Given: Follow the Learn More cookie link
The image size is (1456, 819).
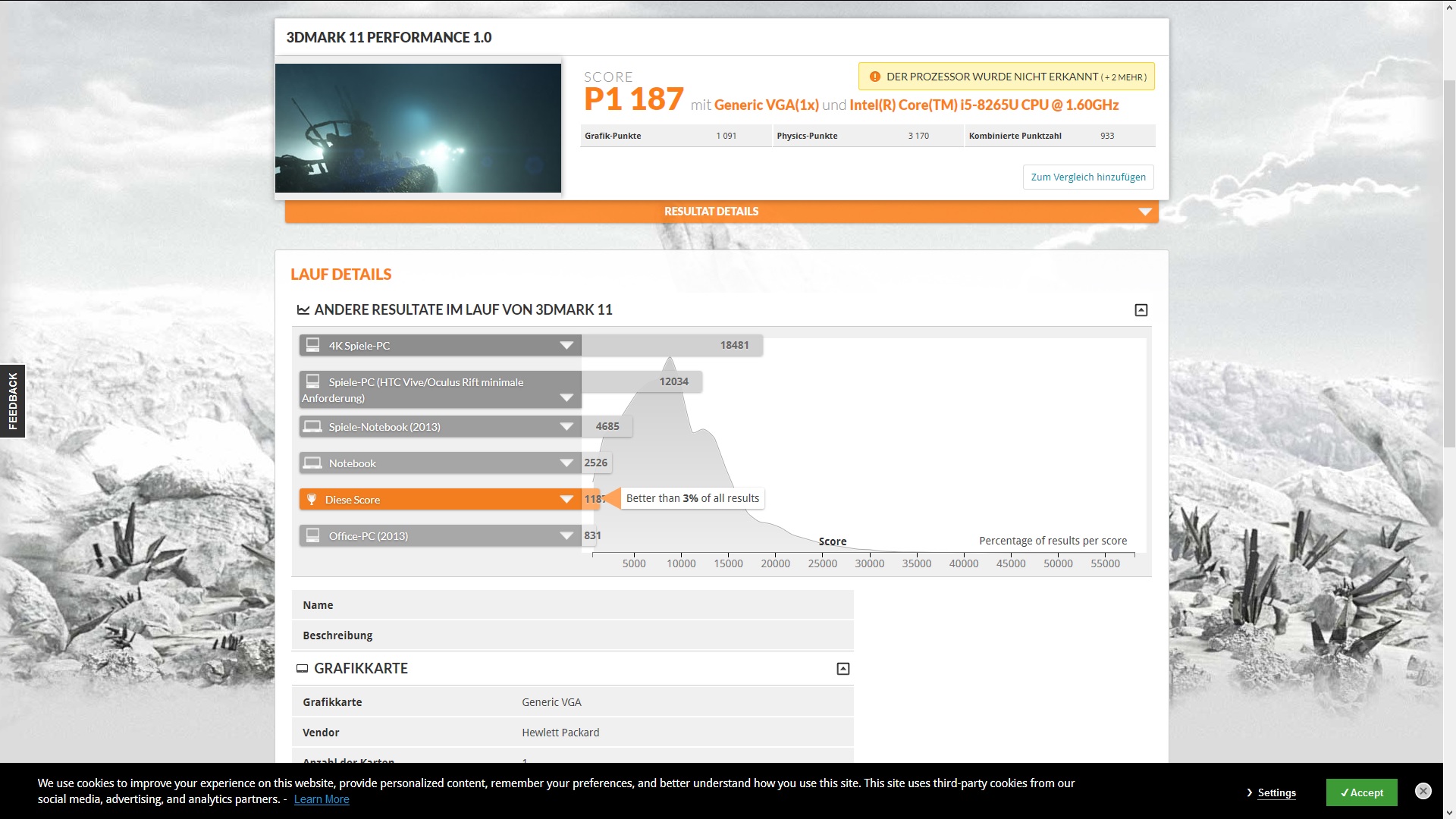Looking at the screenshot, I should [322, 799].
